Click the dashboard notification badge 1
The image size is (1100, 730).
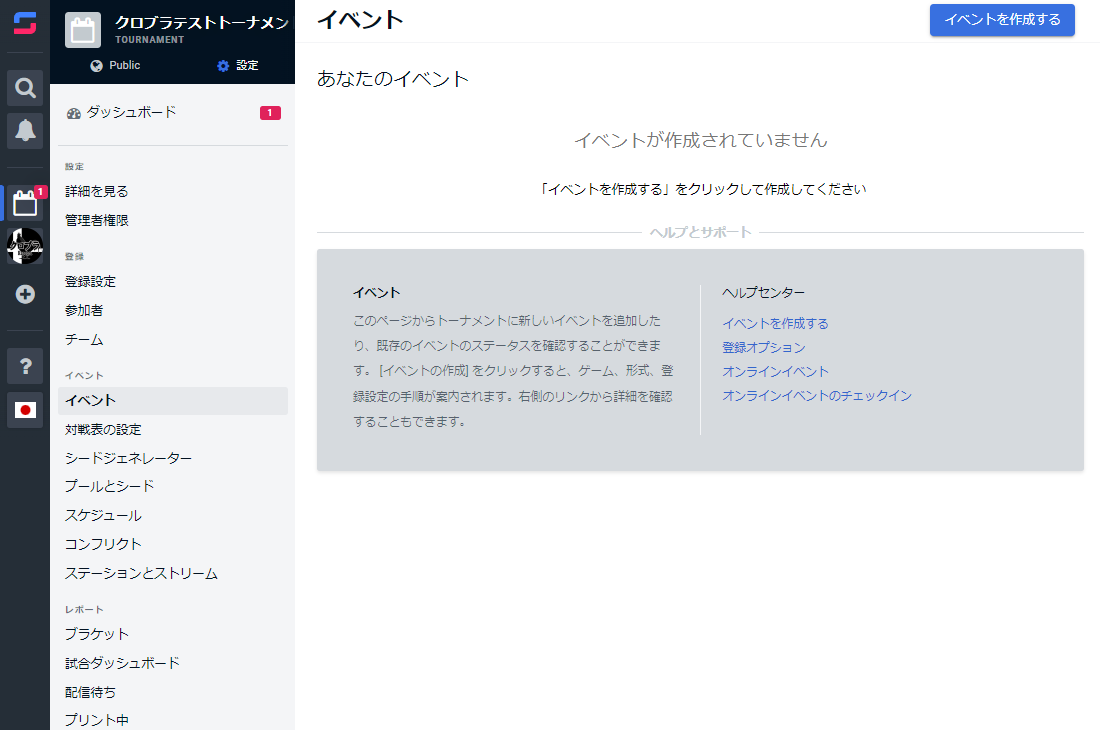pos(270,113)
